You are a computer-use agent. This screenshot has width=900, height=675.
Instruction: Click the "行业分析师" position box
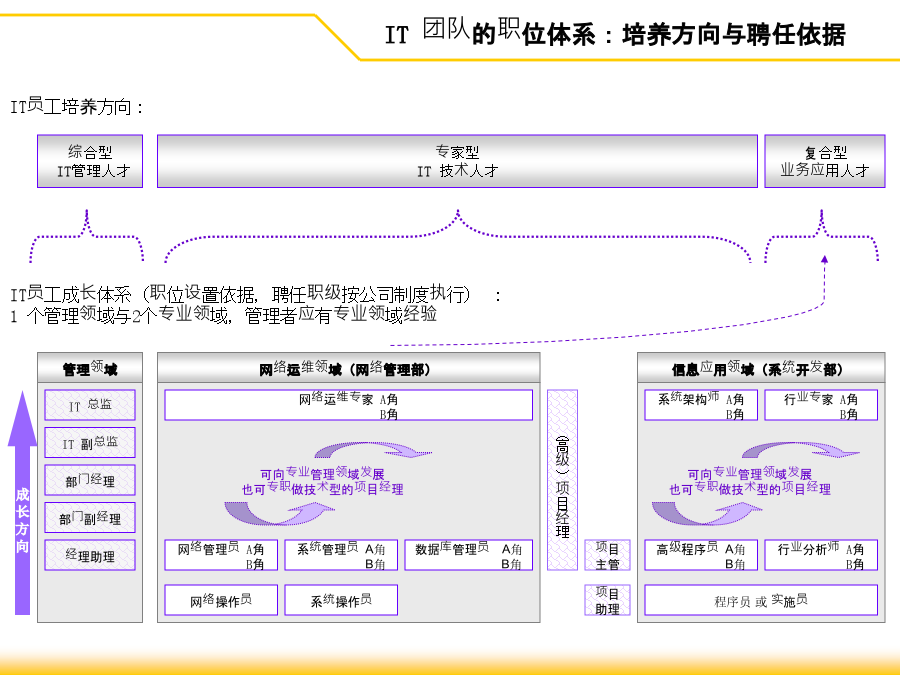(x=821, y=555)
